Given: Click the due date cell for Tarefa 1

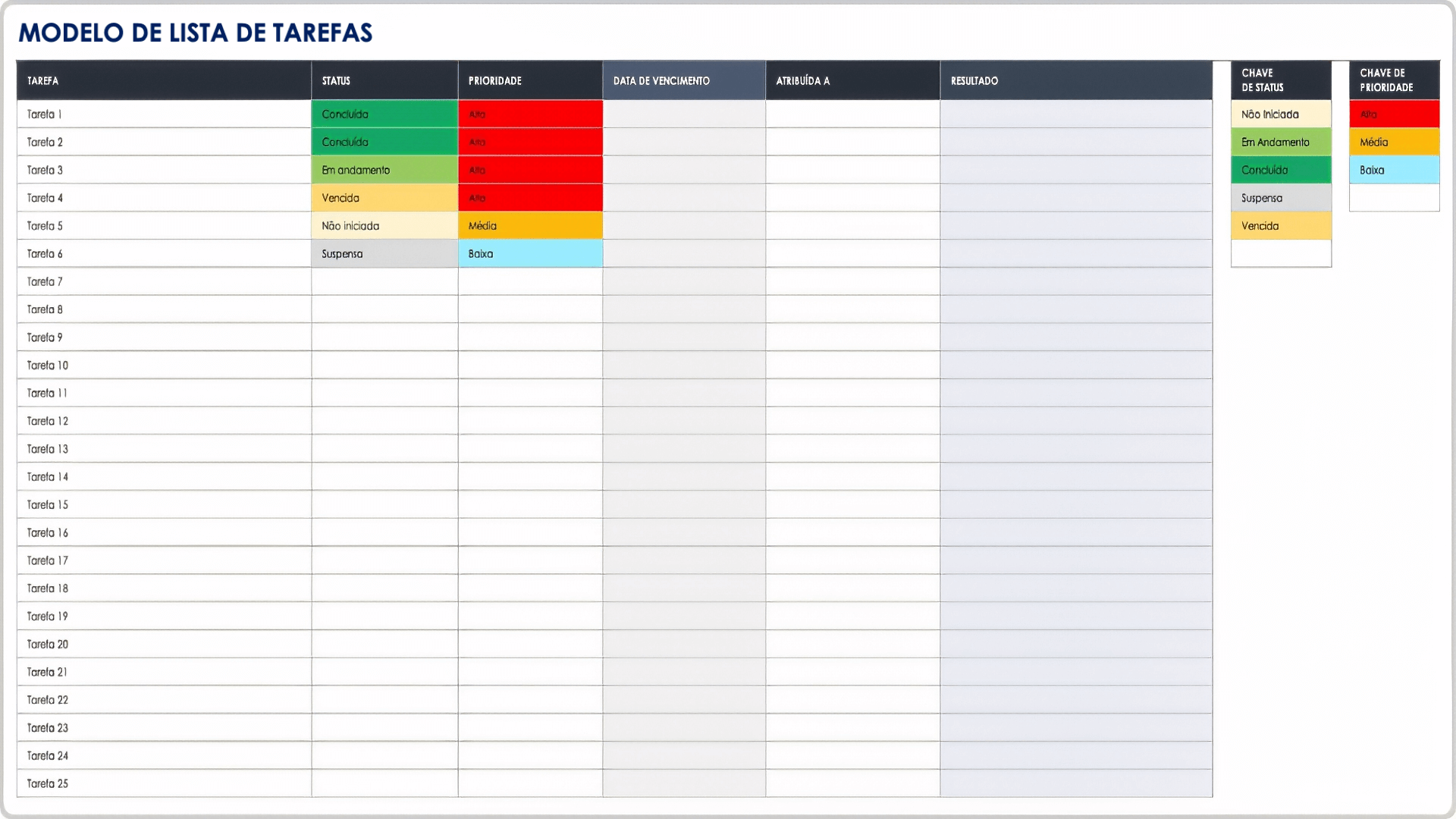Looking at the screenshot, I should click(x=684, y=114).
